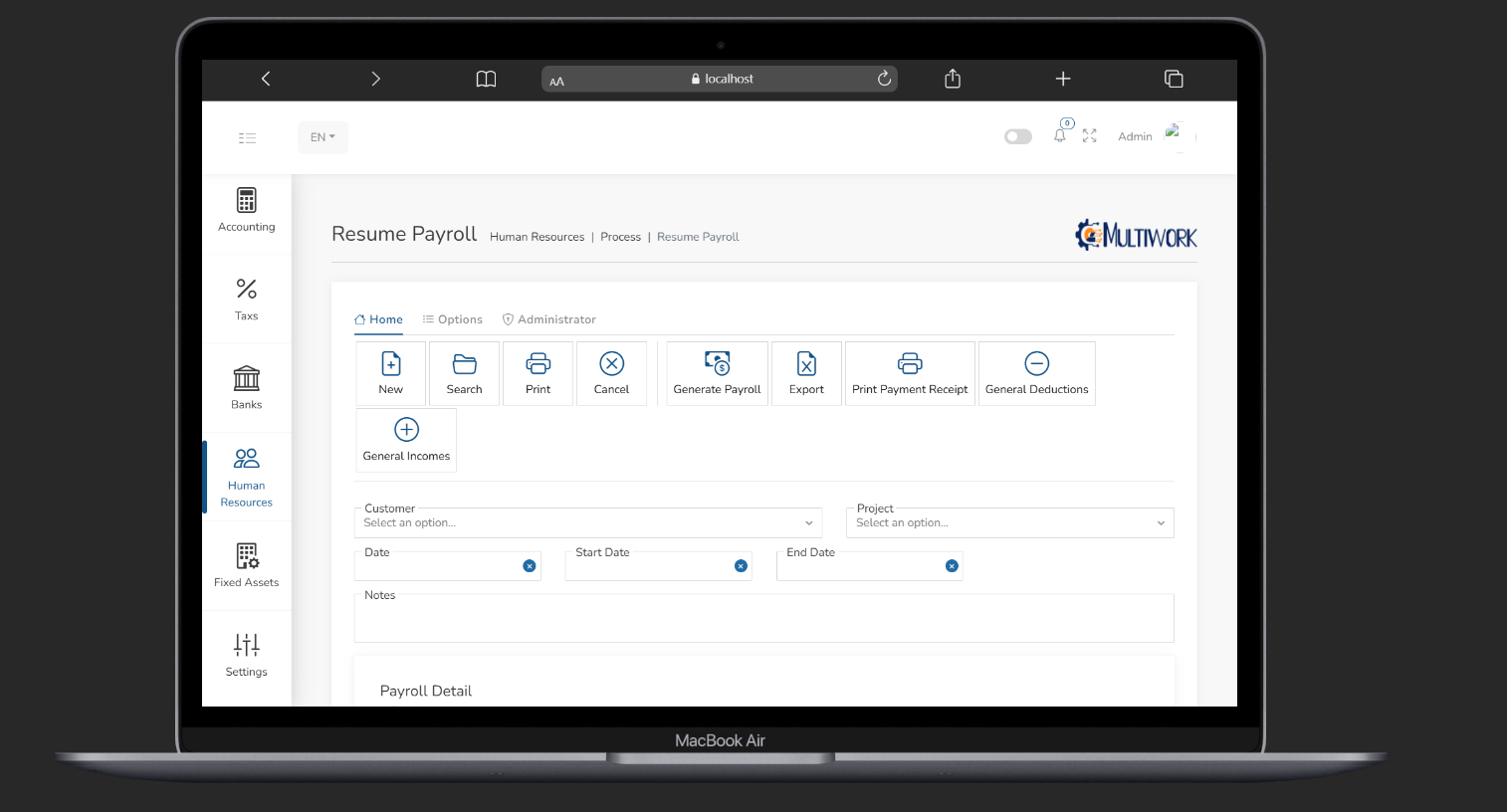Image resolution: width=1507 pixels, height=812 pixels.
Task: Open the Search folder tool
Action: coord(464,364)
